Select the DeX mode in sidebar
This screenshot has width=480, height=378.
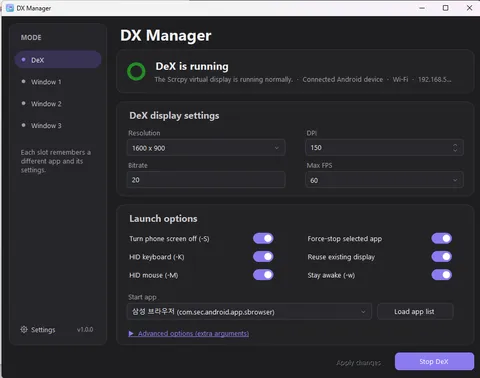[58, 60]
